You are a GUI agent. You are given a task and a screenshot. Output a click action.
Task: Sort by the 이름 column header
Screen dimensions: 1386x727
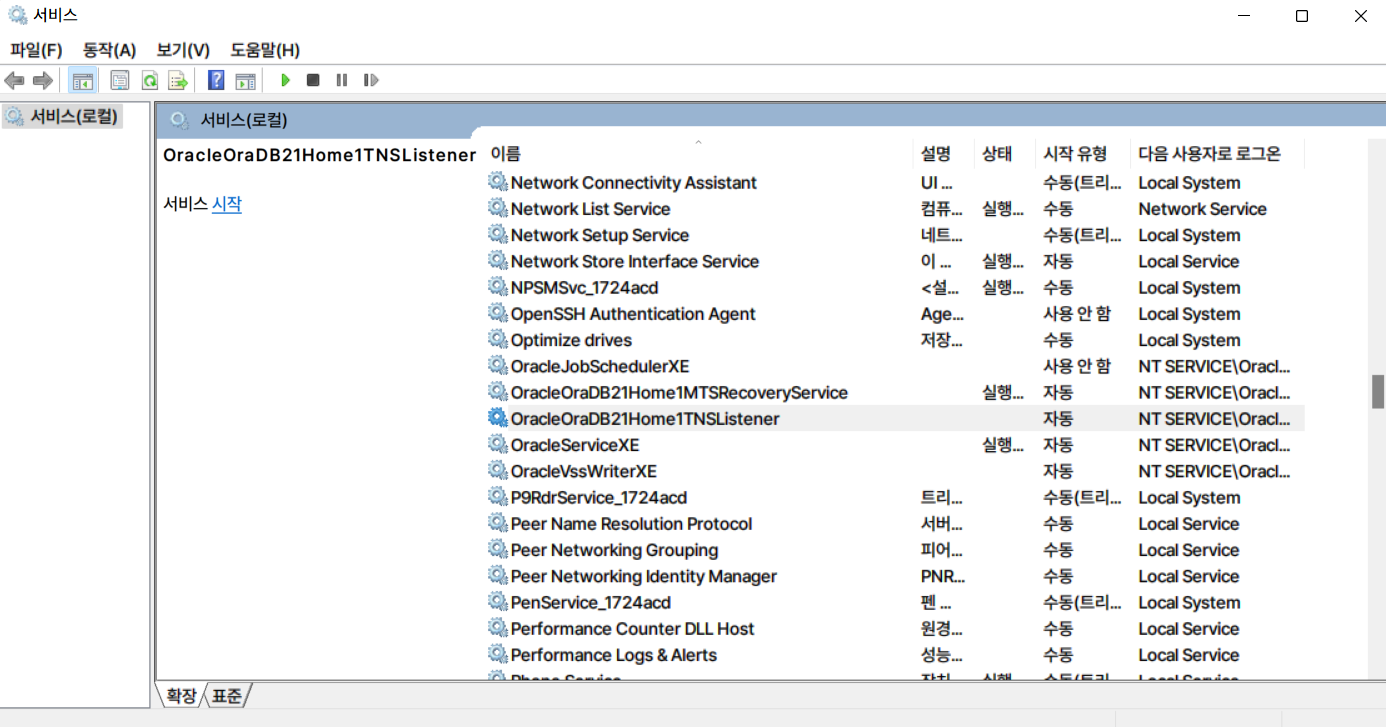coord(698,153)
